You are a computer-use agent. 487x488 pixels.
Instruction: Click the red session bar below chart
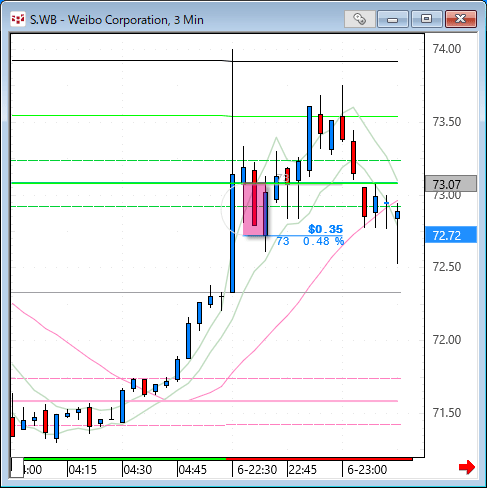click(x=319, y=459)
